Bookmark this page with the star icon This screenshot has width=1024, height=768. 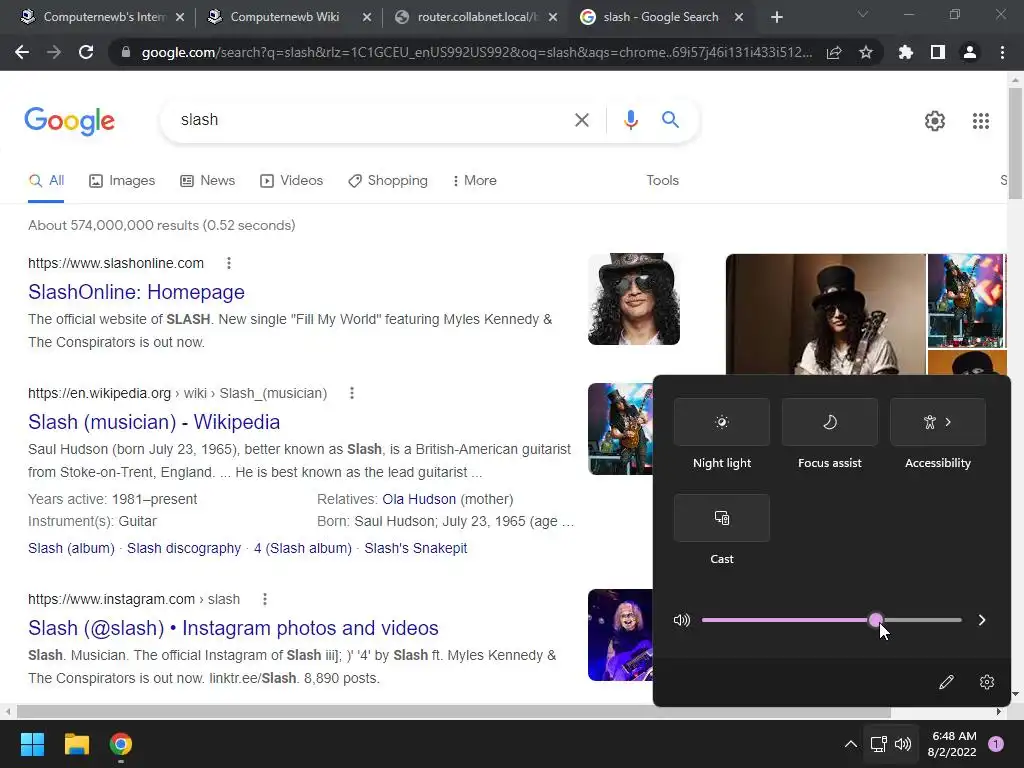866,52
